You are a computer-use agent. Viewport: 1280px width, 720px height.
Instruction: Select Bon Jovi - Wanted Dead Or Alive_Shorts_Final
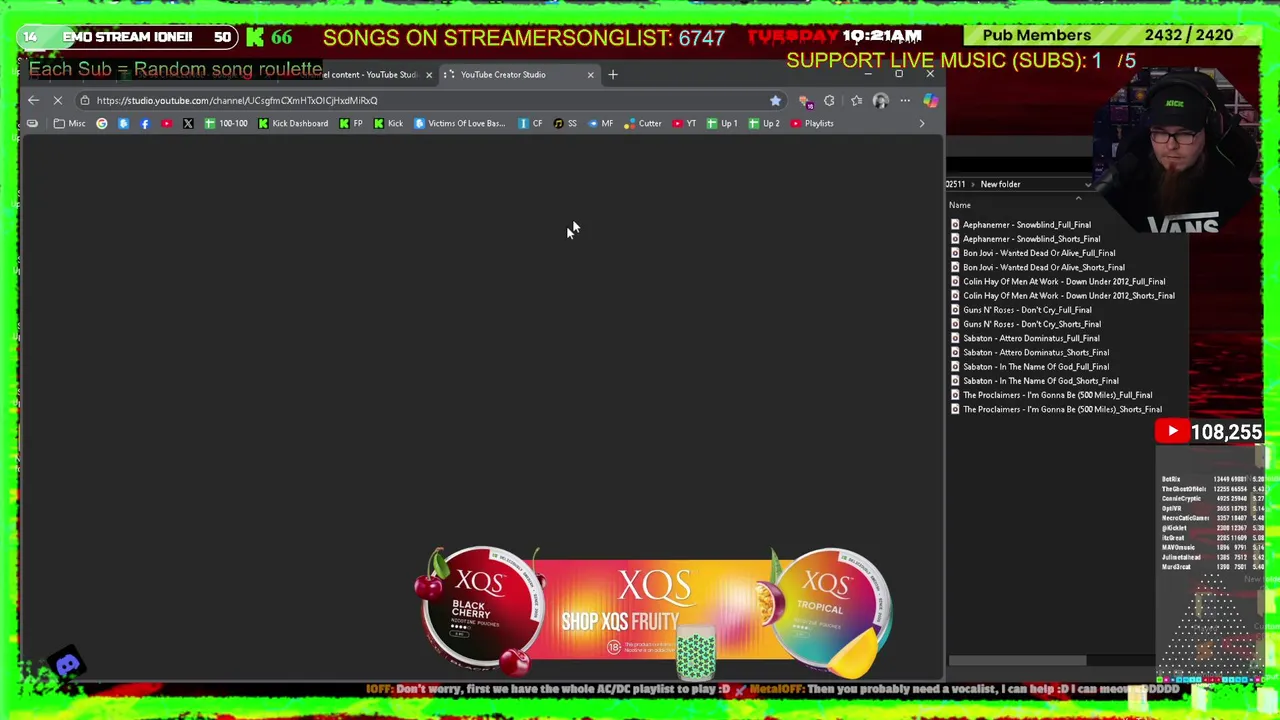coord(1037,267)
